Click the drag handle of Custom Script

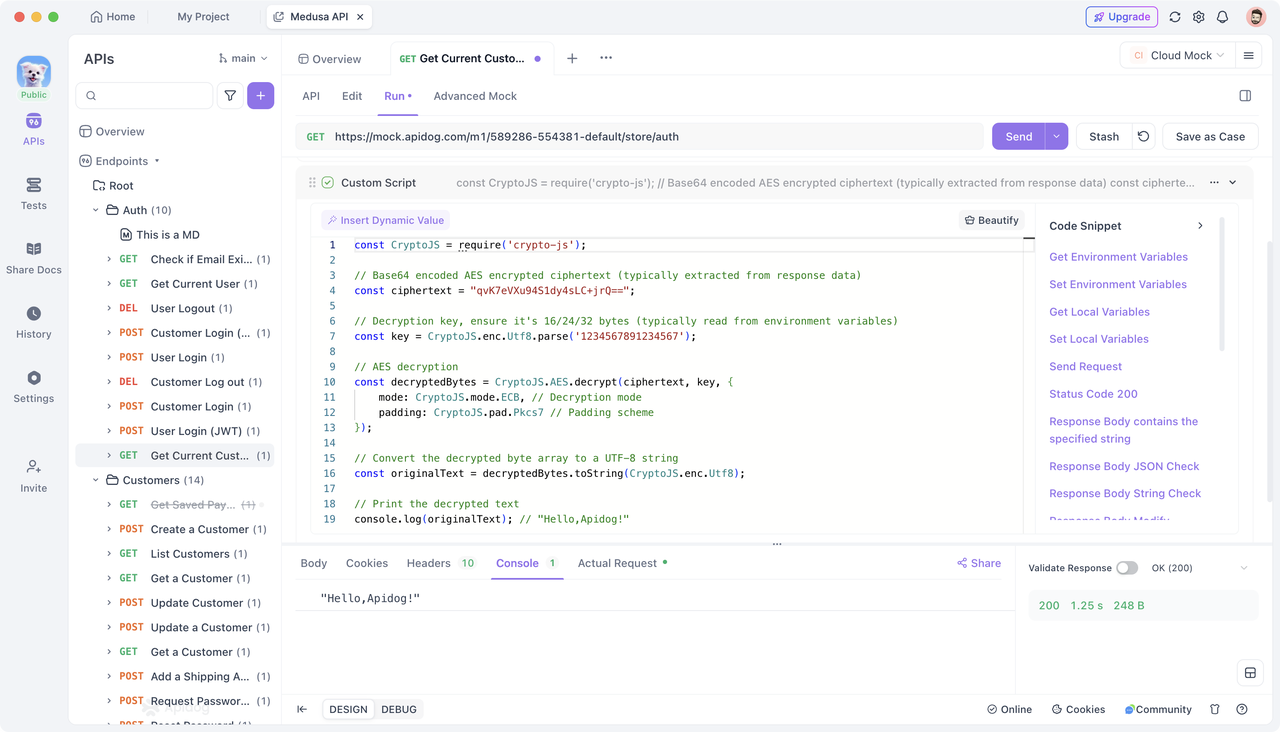312,183
